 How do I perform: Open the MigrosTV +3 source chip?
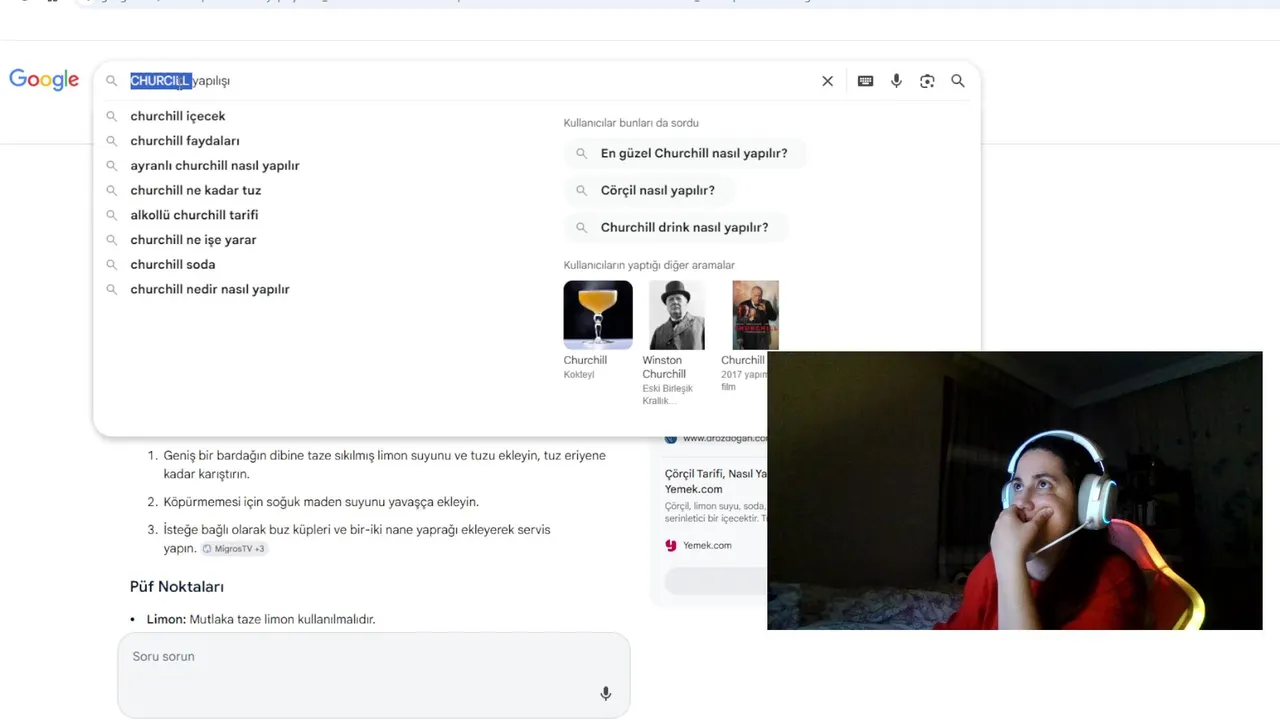234,549
